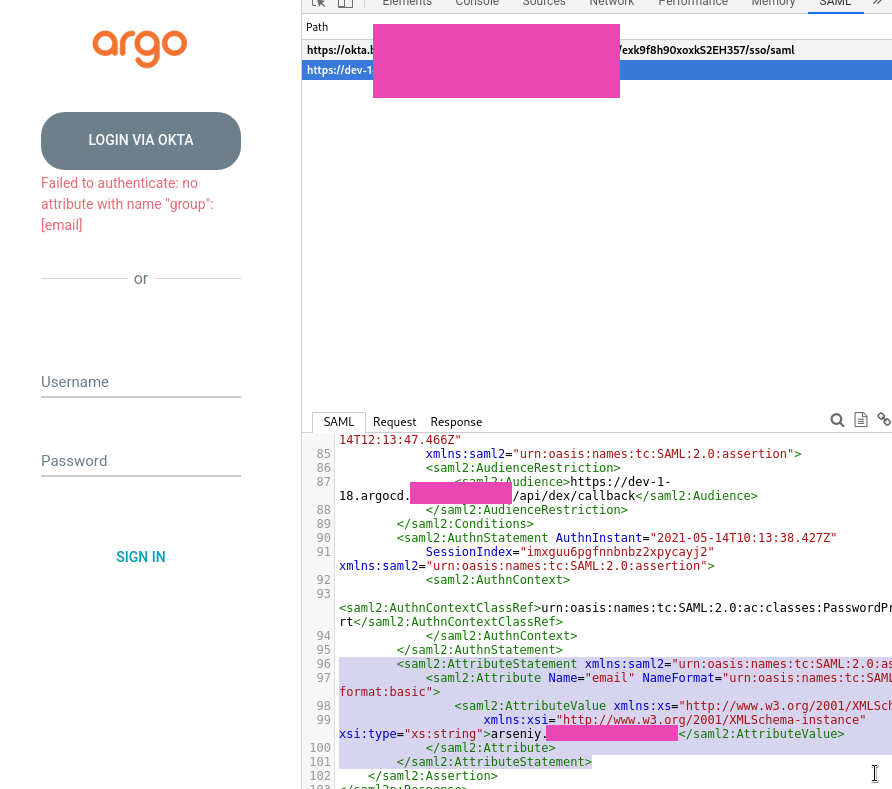The height and width of the screenshot is (789, 892).
Task: Click the SessionIndex value on line 91
Action: click(x=617, y=552)
